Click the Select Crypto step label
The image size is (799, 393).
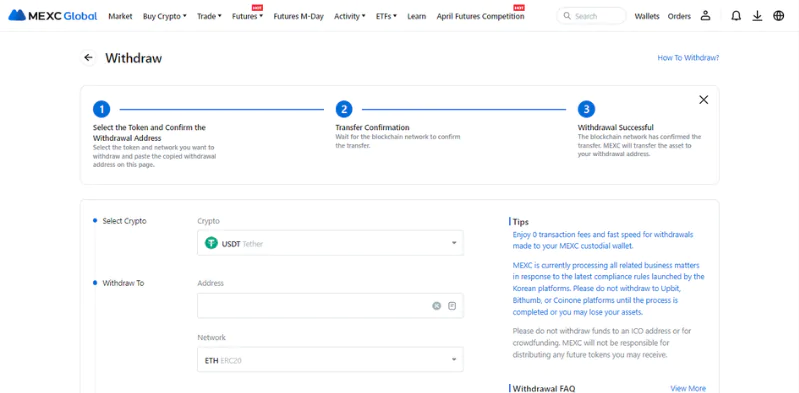(x=124, y=221)
